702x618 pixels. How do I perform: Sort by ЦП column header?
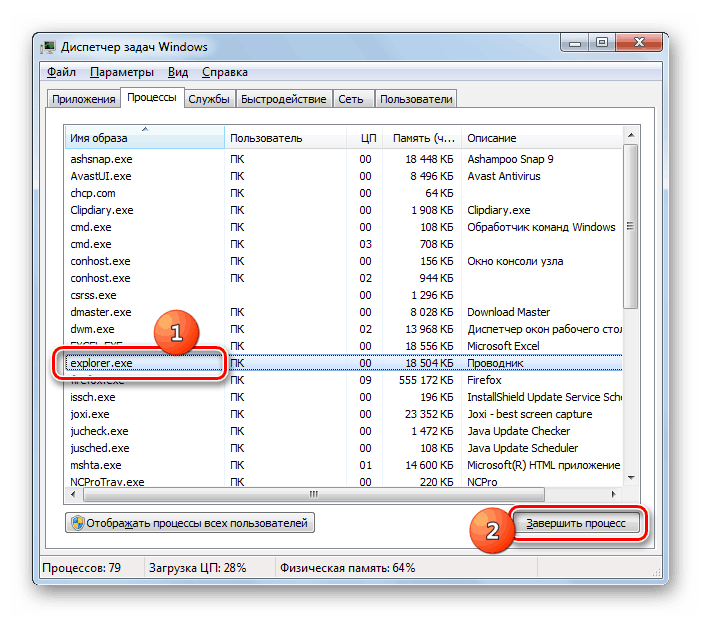[x=364, y=137]
